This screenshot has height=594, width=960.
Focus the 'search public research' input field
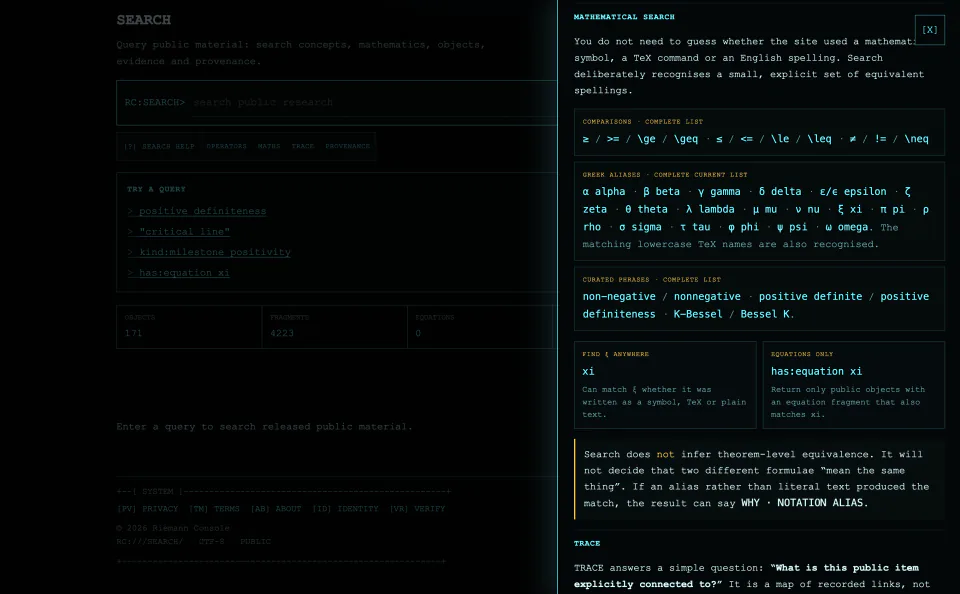coord(373,102)
